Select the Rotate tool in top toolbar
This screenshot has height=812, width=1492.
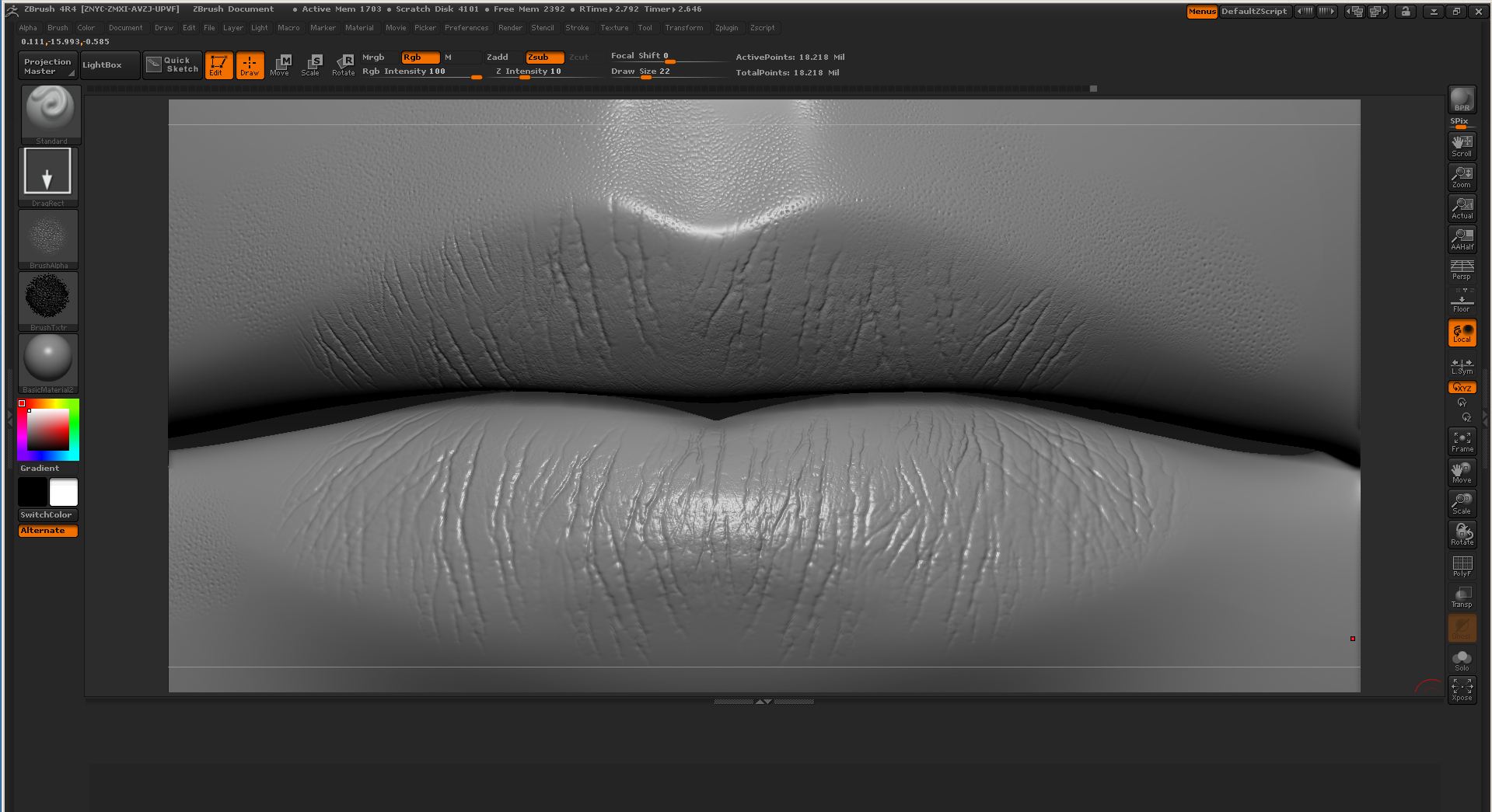(x=343, y=65)
